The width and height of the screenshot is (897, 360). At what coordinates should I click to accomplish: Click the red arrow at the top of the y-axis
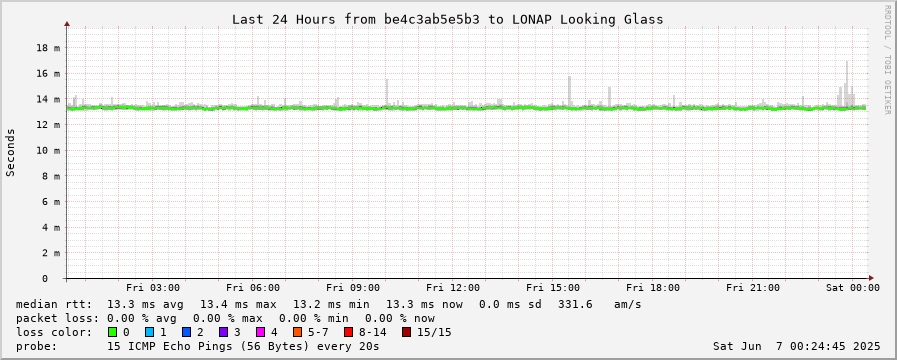click(67, 24)
